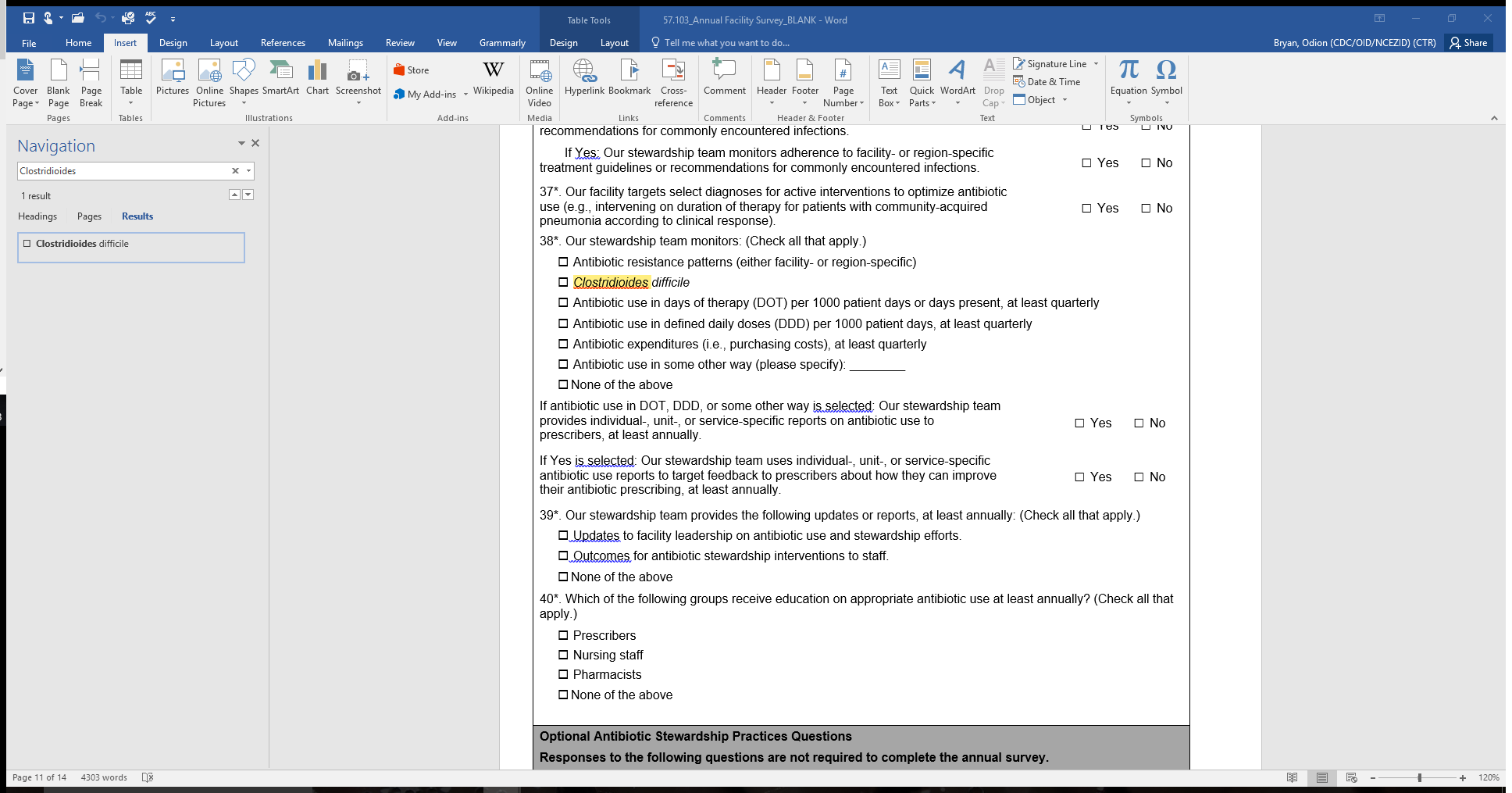Adjust the zoom slider in status bar
Image resolution: width=1512 pixels, height=793 pixels.
[x=1419, y=778]
